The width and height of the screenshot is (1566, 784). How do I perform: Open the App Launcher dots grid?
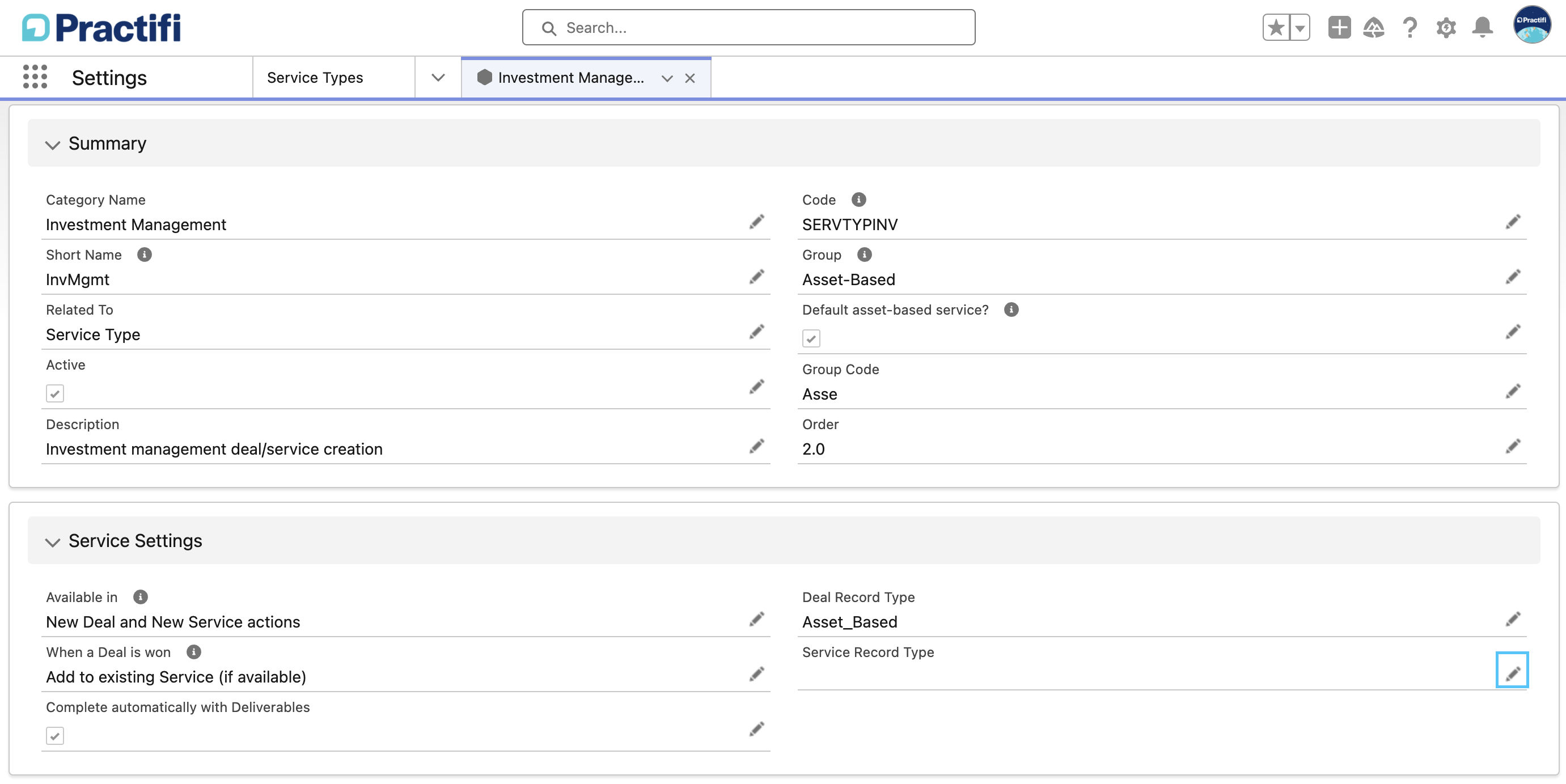pyautogui.click(x=35, y=77)
